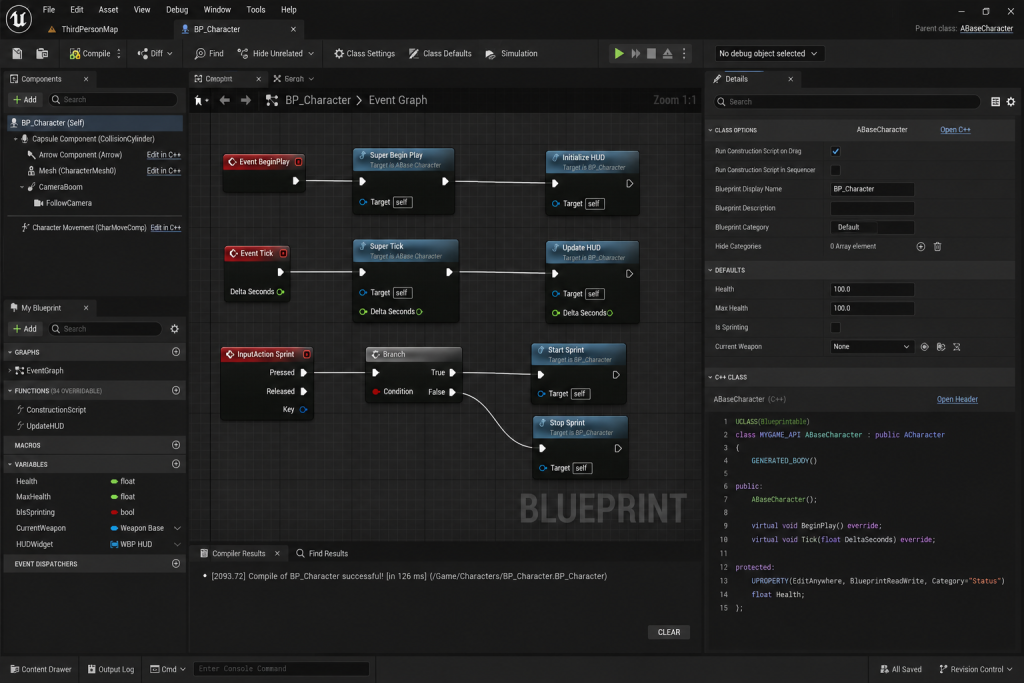Collapse the Variables section
The height and width of the screenshot is (683, 1024).
(10, 465)
